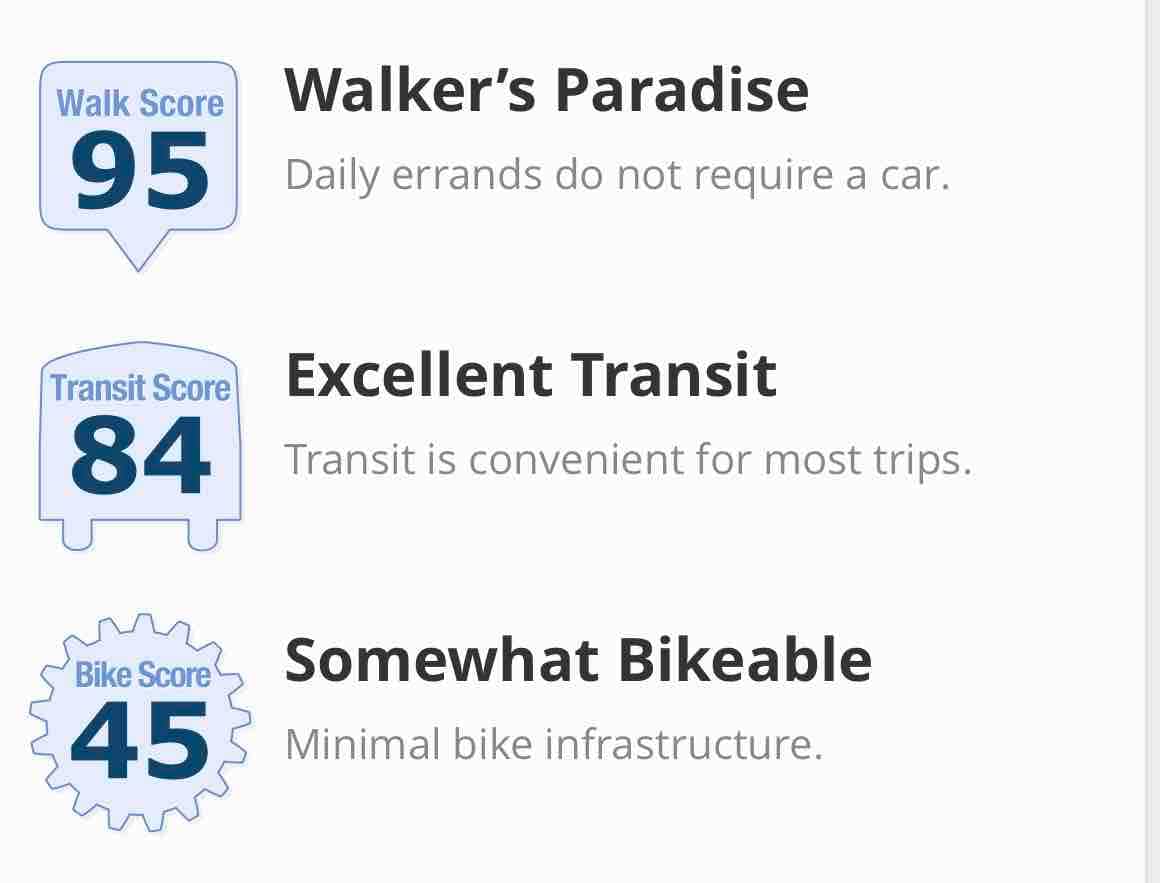Click the vertical scrollbar at right edge
The height and width of the screenshot is (883, 1160).
[x=1153, y=442]
